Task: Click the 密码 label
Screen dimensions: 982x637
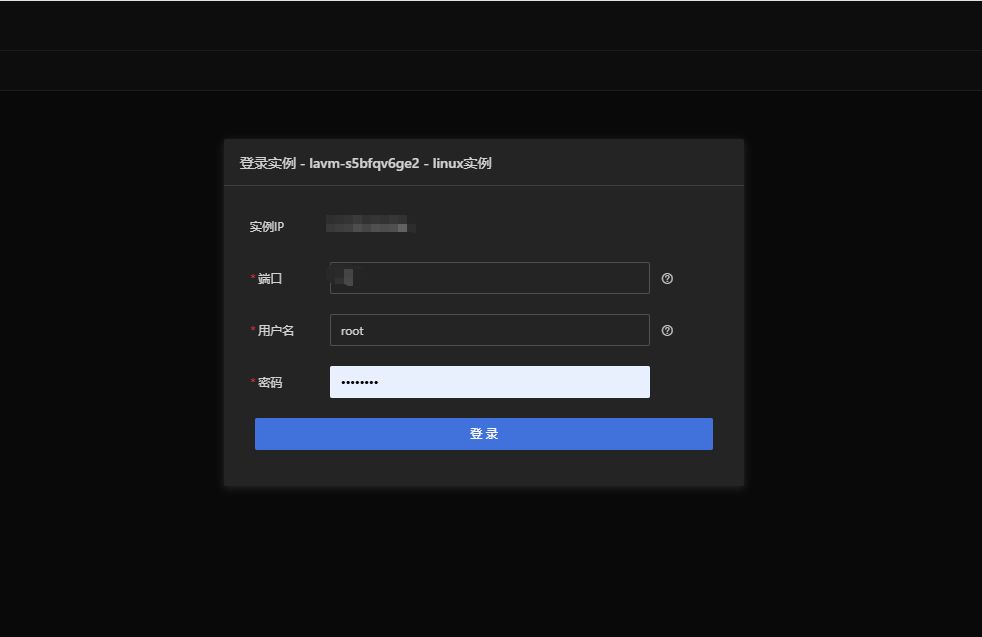Action: point(270,383)
